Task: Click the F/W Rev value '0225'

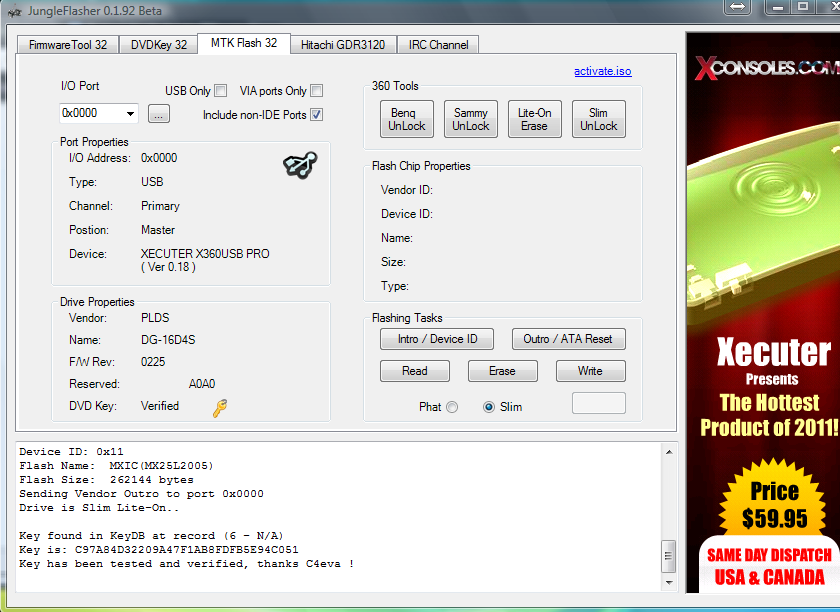Action: (x=153, y=362)
